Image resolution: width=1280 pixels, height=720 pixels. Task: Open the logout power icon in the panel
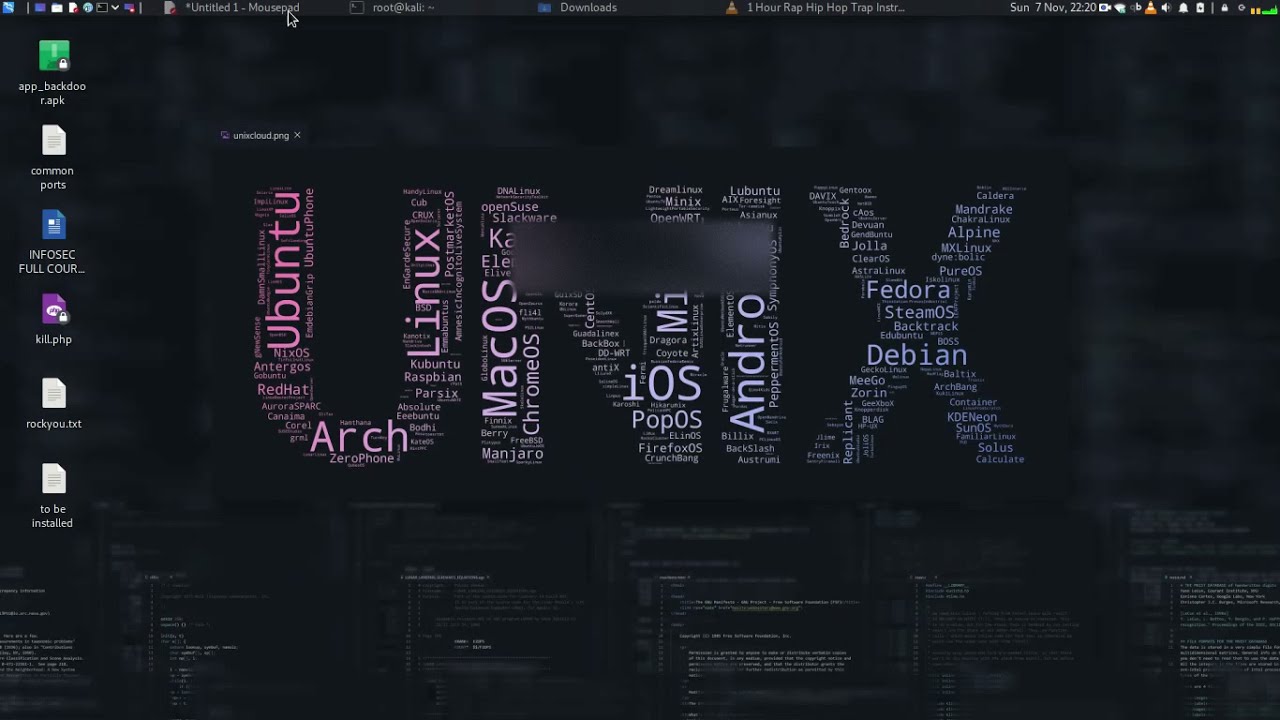1242,7
